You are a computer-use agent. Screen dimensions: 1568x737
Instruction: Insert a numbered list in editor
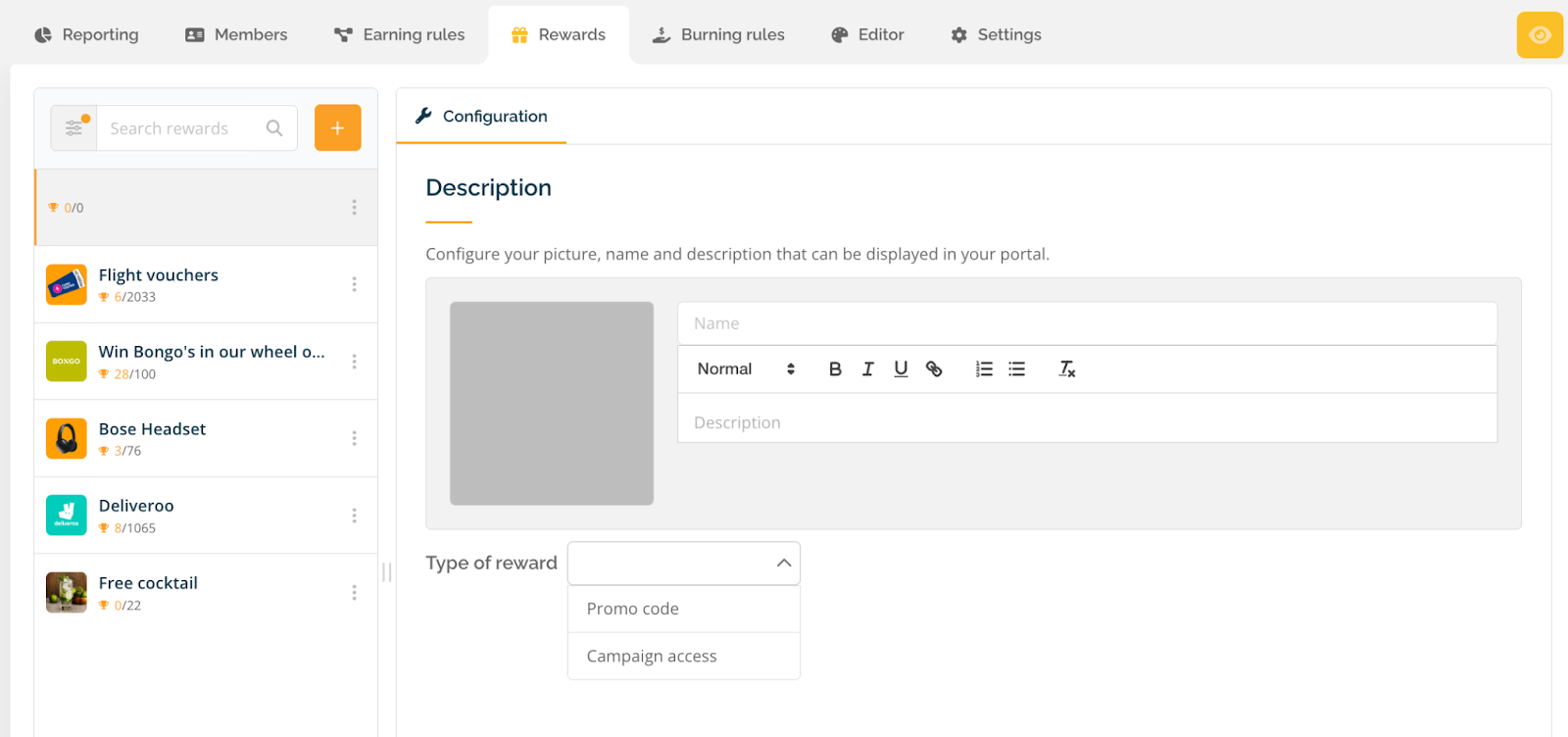(x=984, y=369)
